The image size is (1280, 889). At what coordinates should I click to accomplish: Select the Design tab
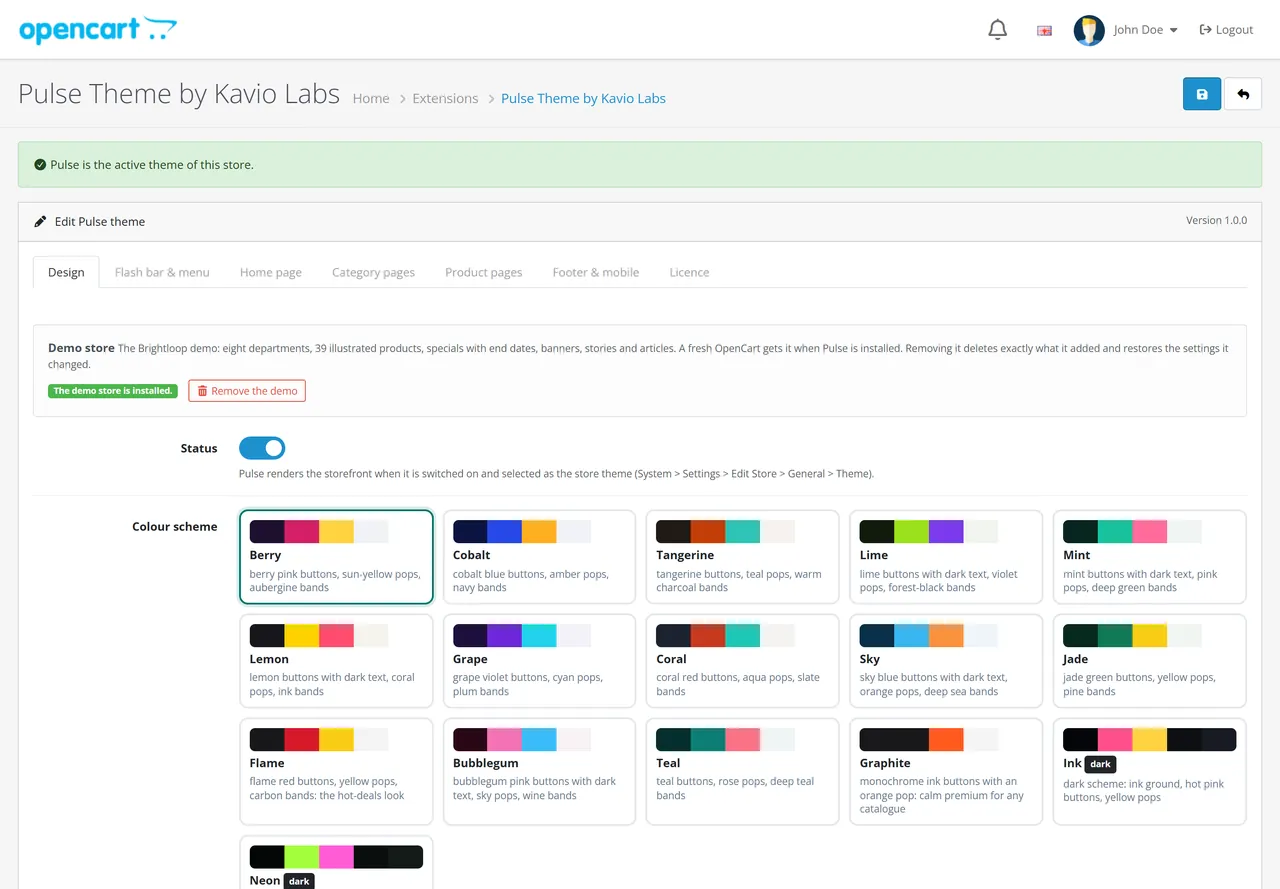coord(66,272)
